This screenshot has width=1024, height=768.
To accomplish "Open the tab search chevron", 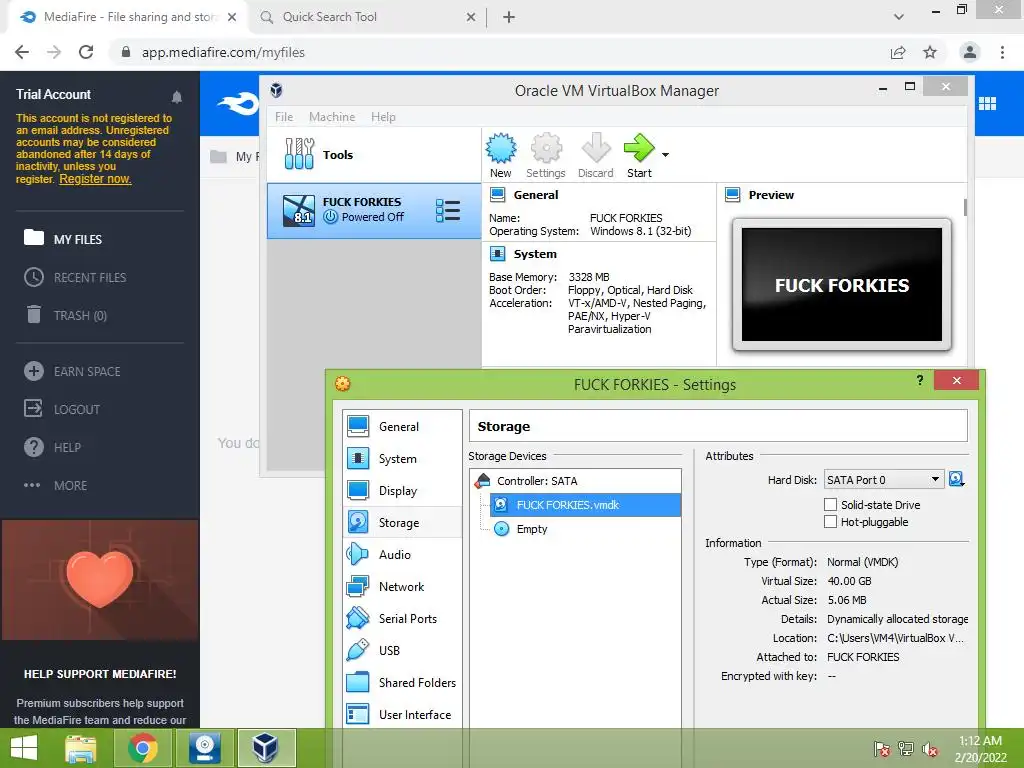I will point(899,17).
